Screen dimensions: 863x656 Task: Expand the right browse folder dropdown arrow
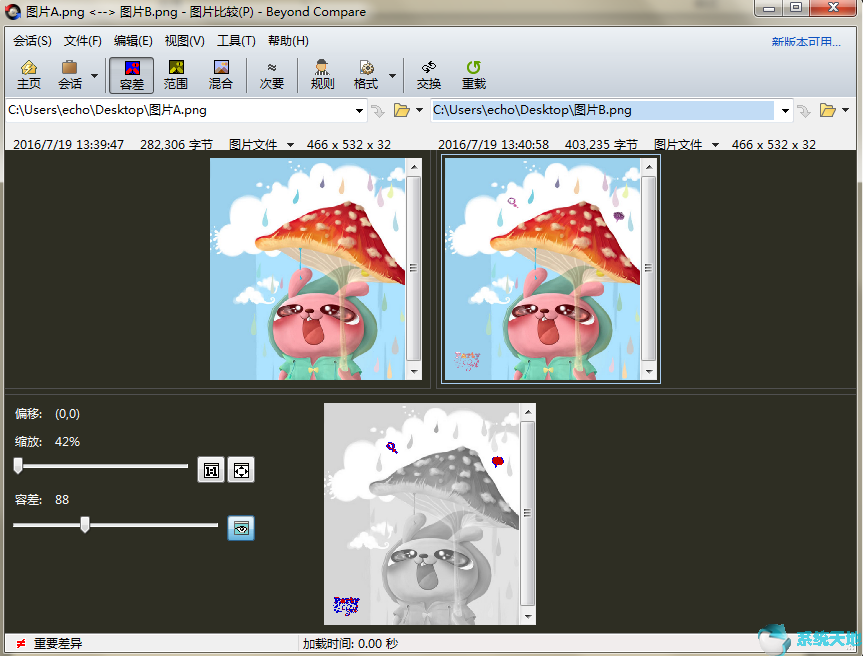click(845, 111)
